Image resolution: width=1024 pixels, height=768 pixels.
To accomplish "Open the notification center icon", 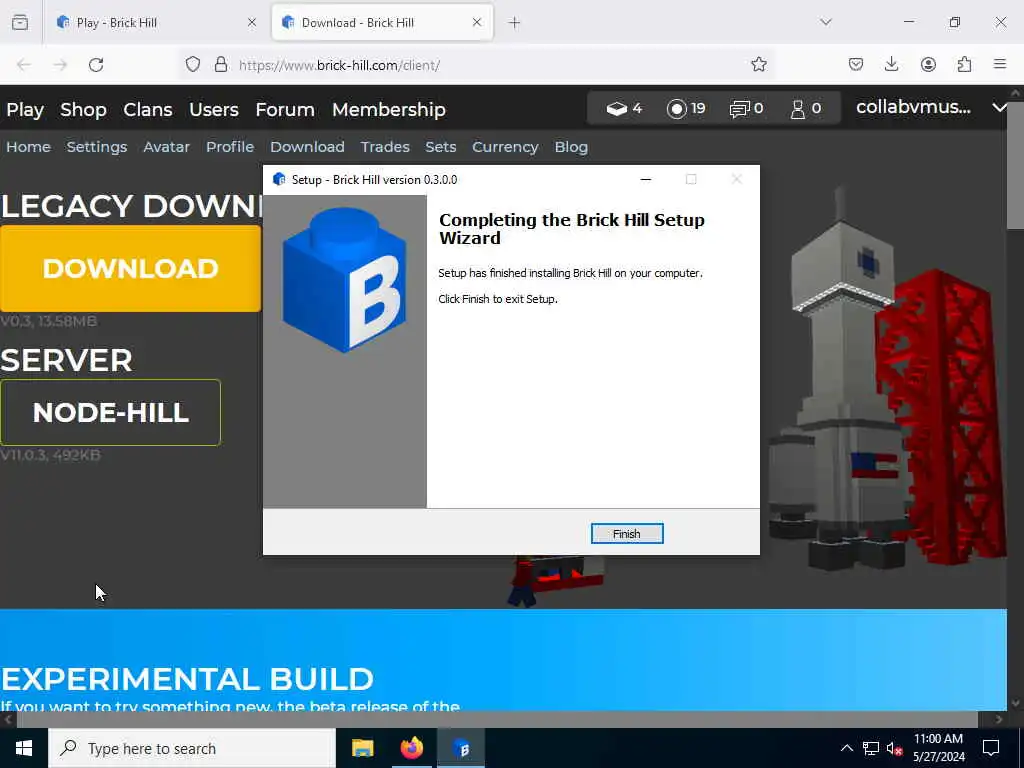I will (x=991, y=748).
